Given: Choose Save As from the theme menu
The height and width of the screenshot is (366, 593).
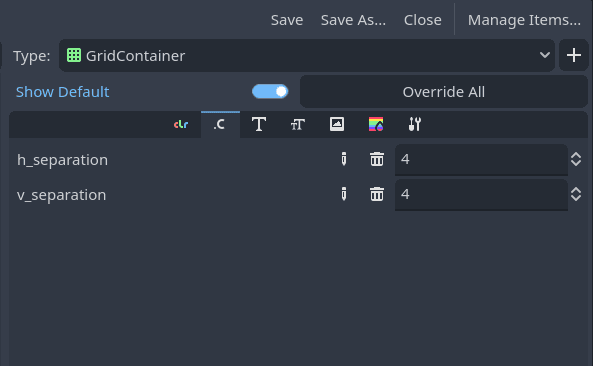Looking at the screenshot, I should (353, 20).
